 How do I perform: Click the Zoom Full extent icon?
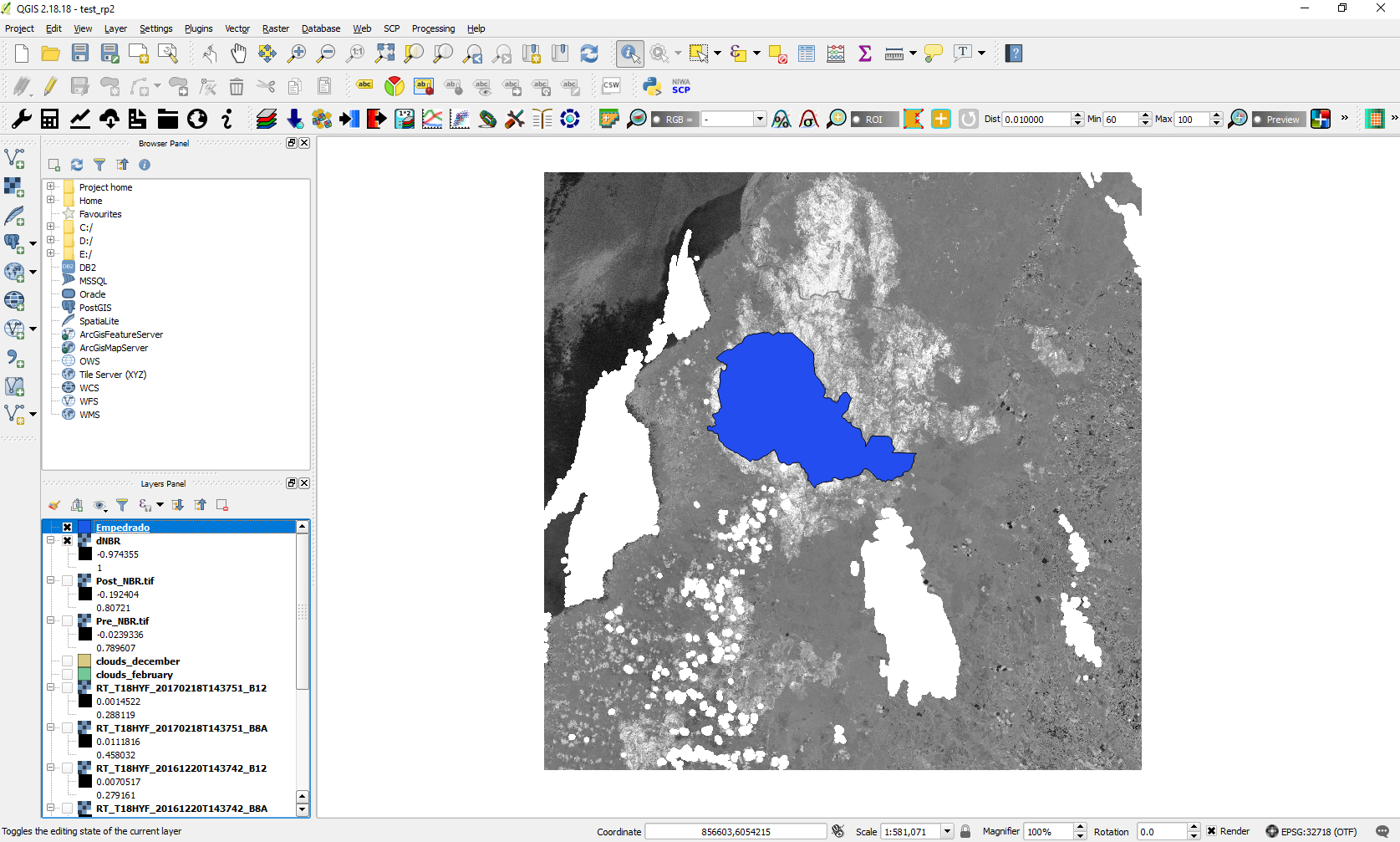[x=384, y=54]
